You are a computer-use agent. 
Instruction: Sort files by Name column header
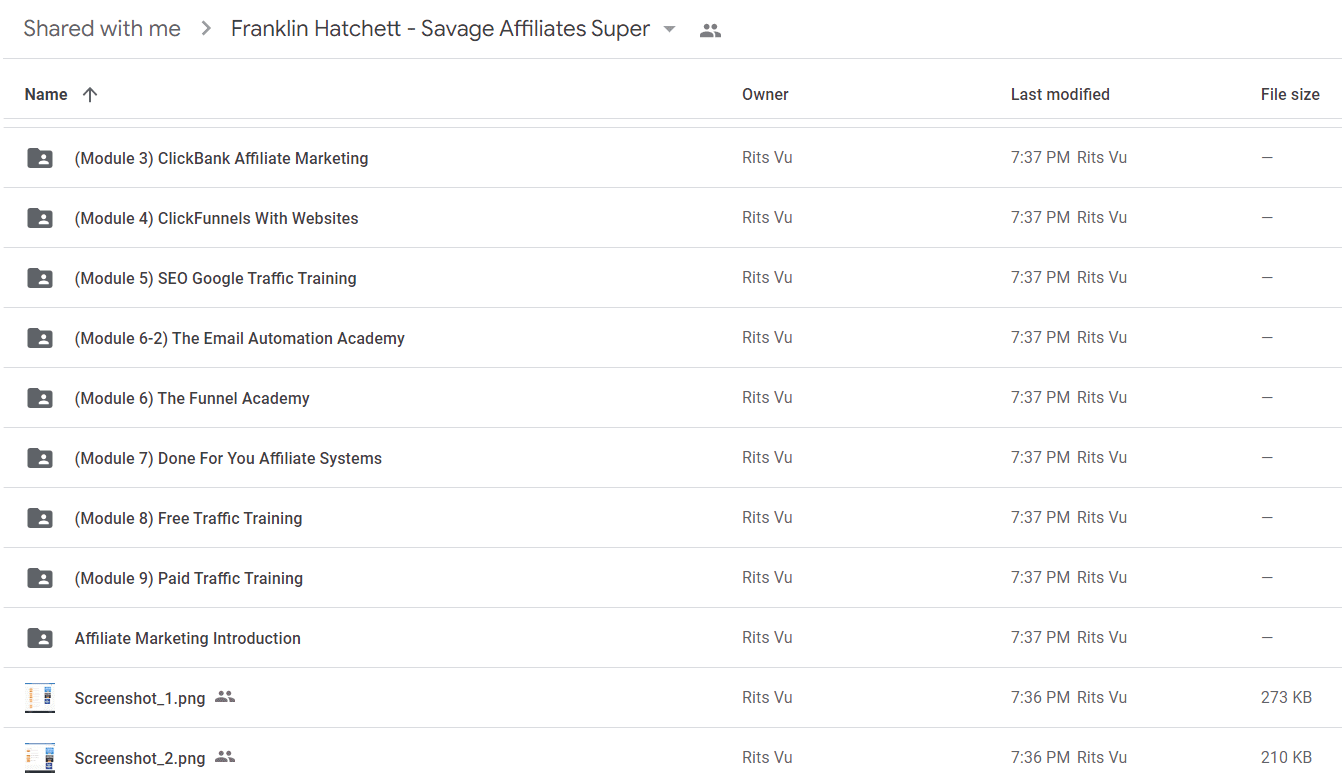point(46,94)
